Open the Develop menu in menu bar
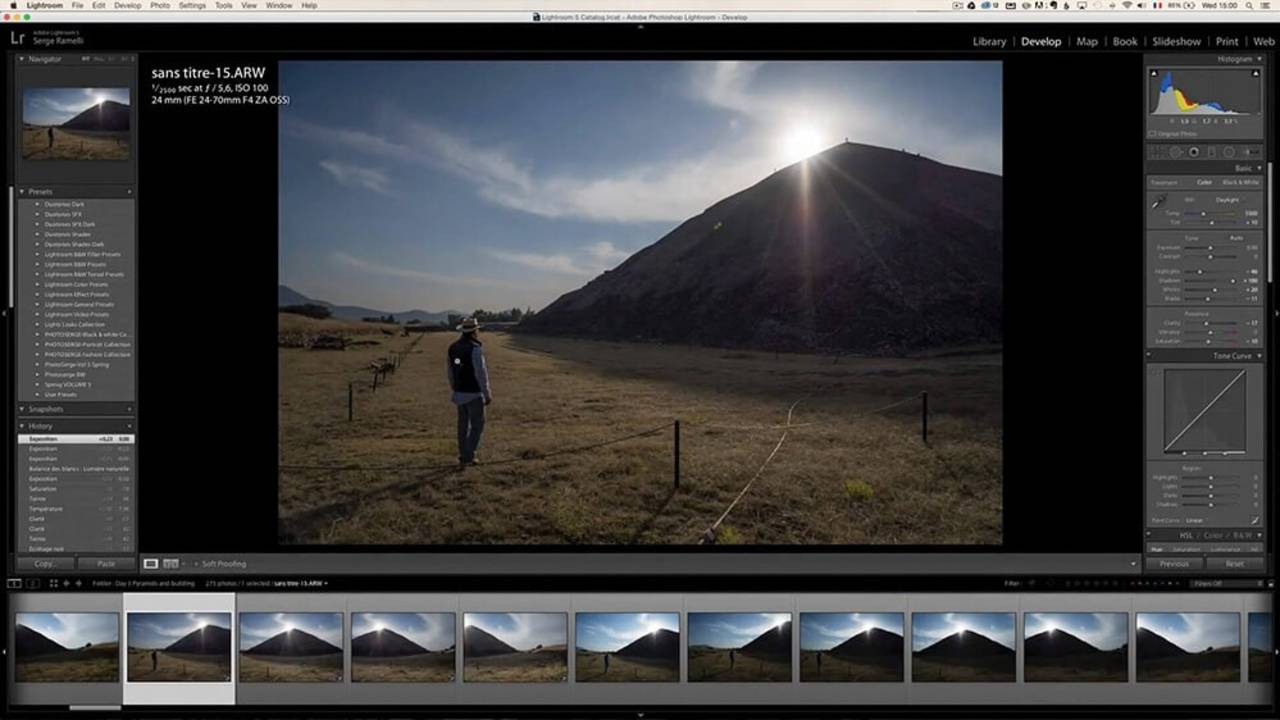1280x720 pixels. (x=128, y=5)
